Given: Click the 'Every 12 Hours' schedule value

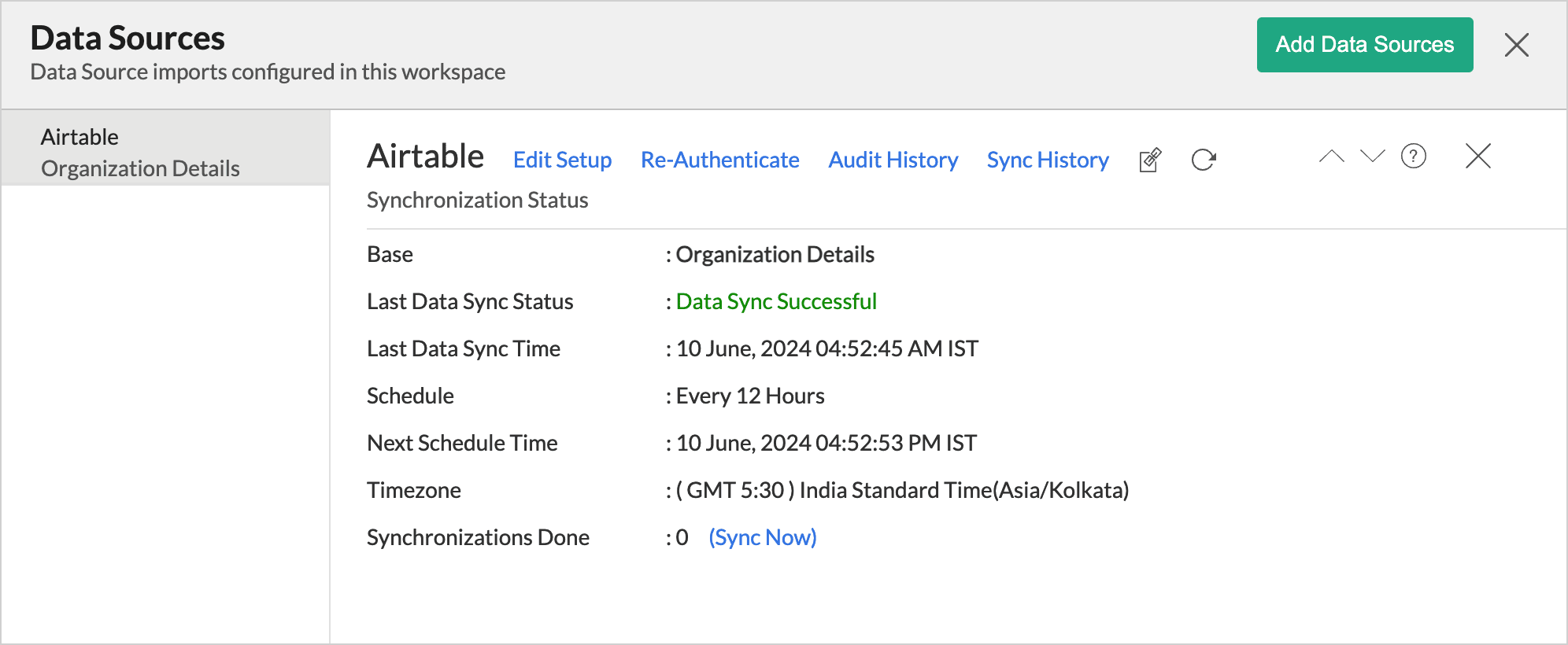Looking at the screenshot, I should point(750,396).
